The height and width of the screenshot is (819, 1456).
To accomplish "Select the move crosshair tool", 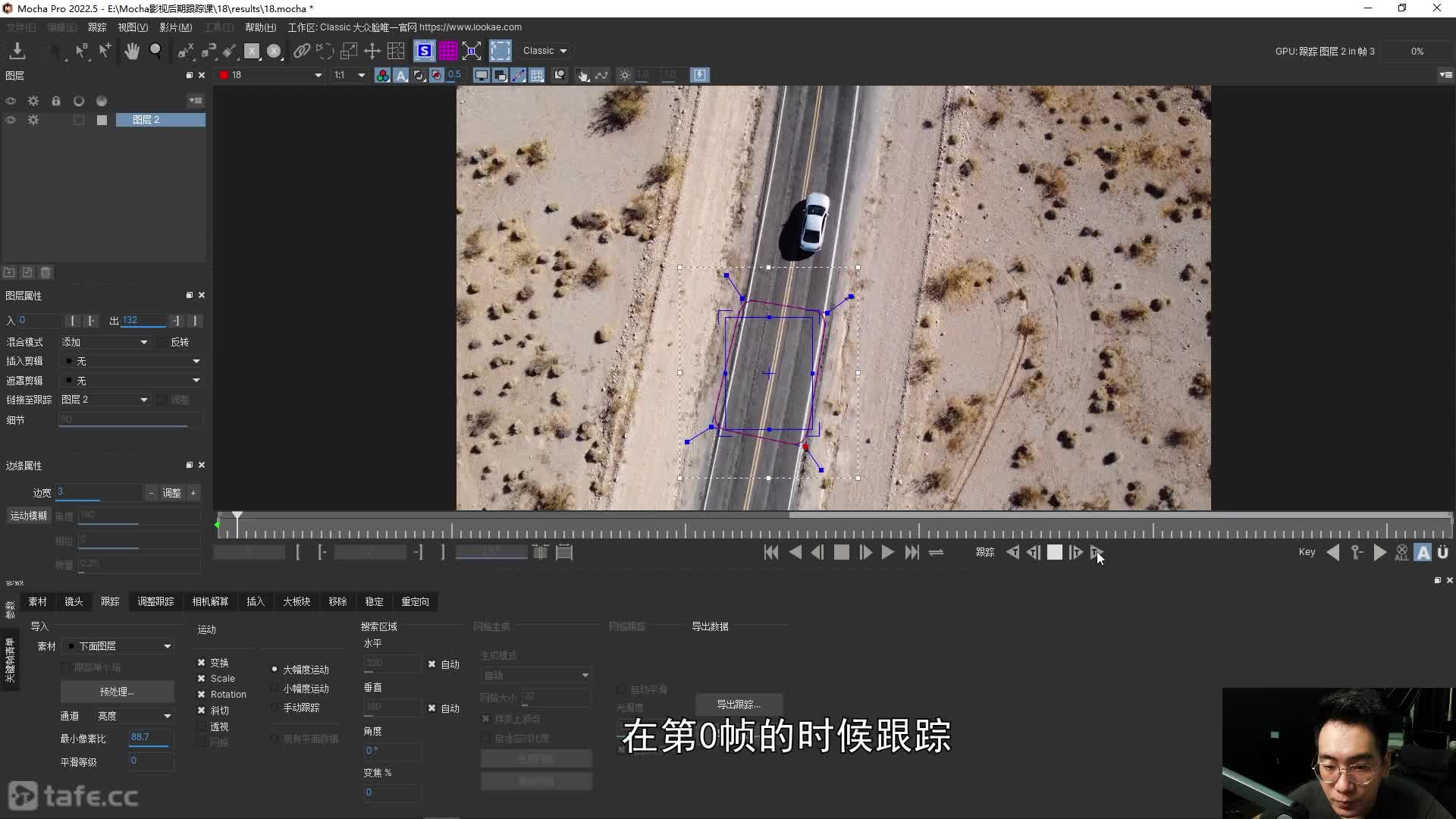I will coord(372,51).
